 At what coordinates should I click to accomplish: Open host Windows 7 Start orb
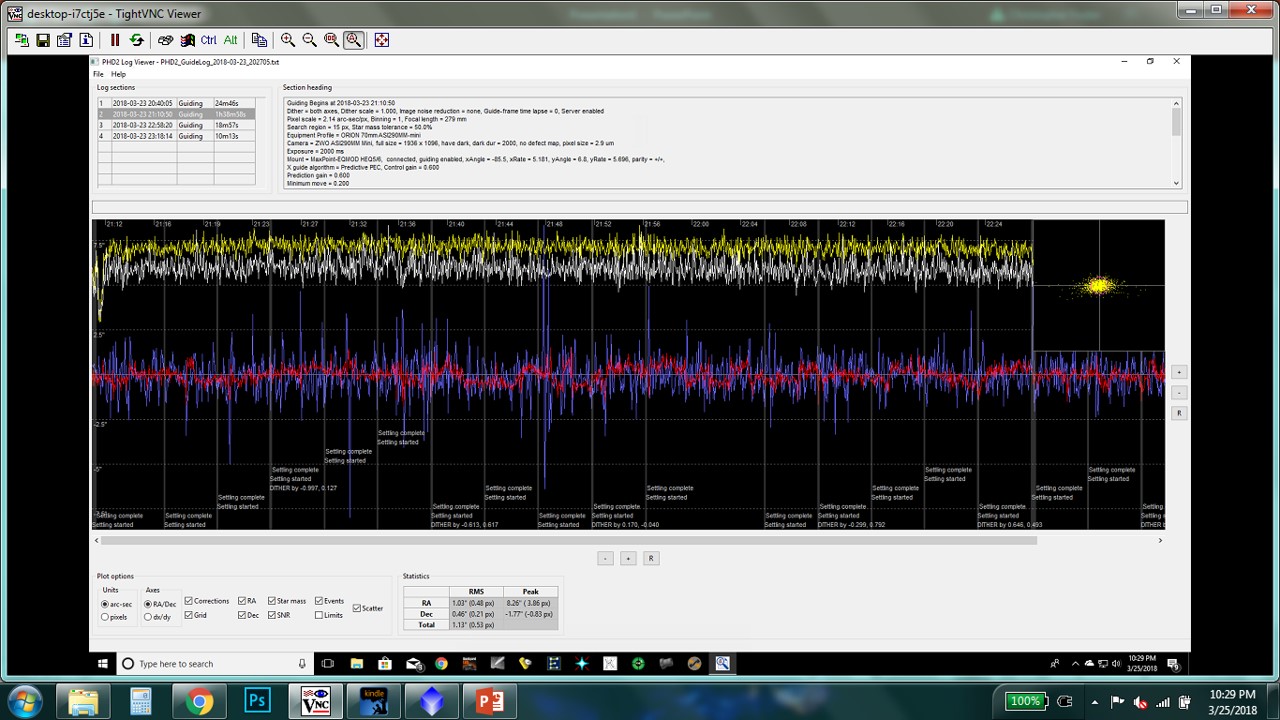[x=23, y=701]
